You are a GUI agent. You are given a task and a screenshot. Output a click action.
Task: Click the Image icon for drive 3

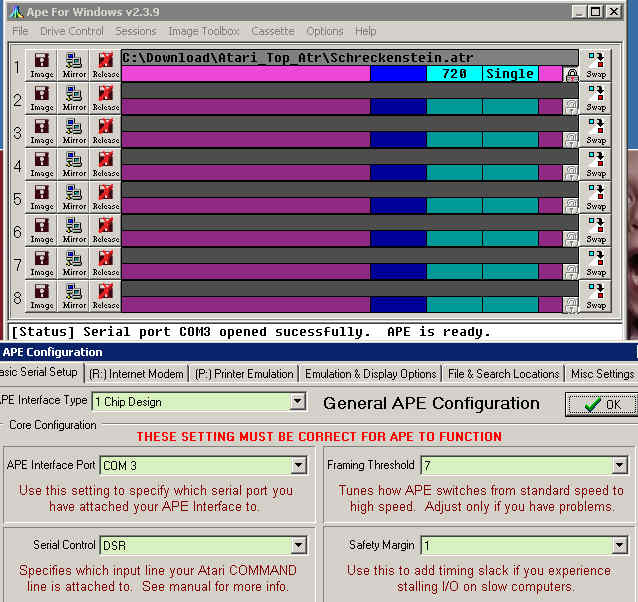(42, 131)
